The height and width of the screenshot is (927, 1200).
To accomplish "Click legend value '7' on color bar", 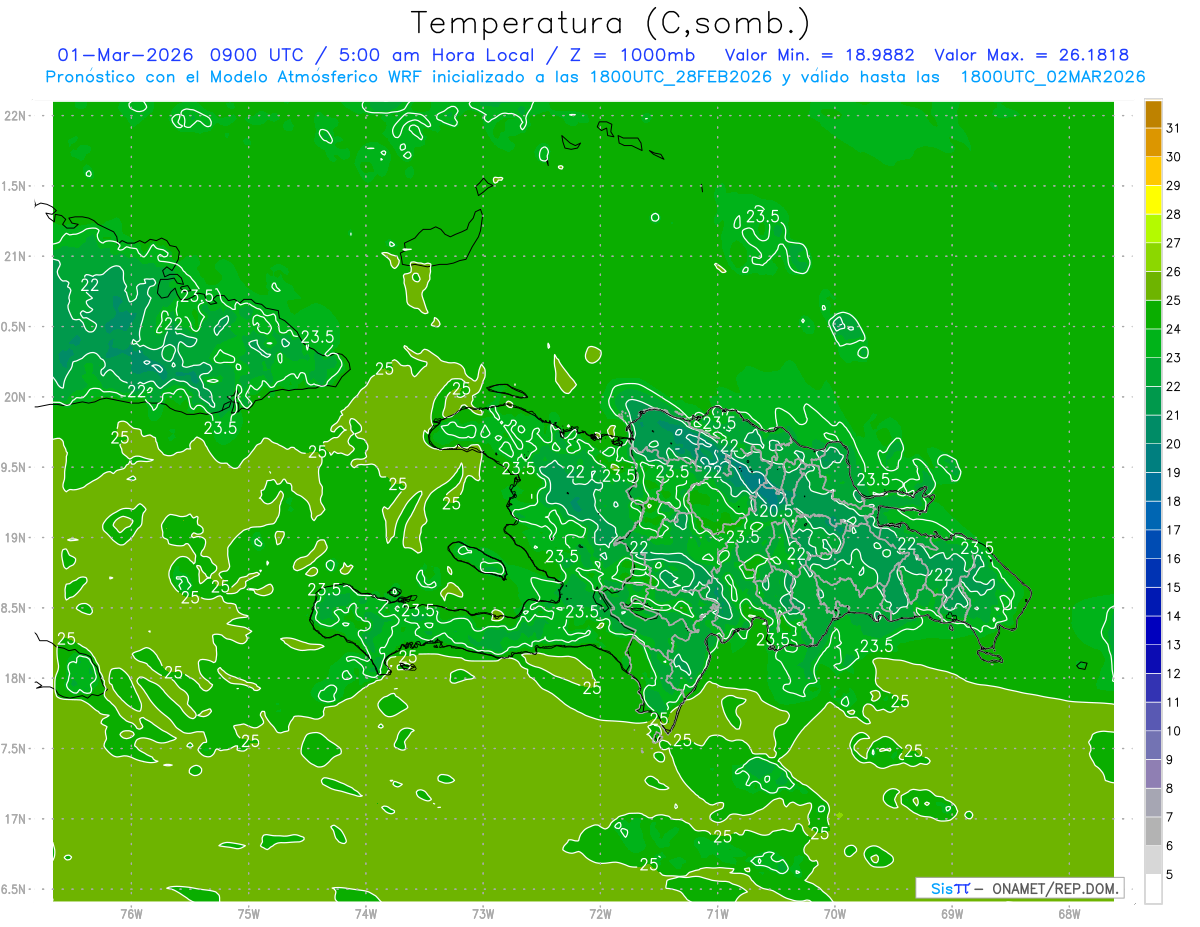I will coord(1170,817).
